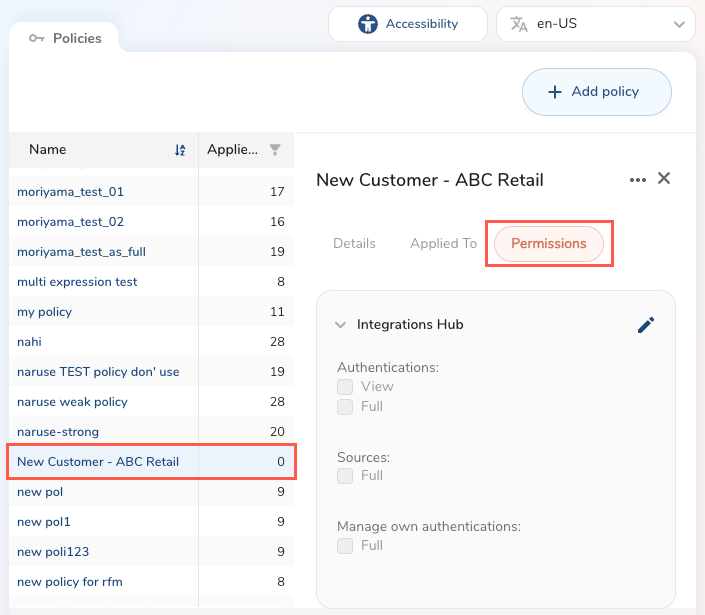The height and width of the screenshot is (615, 705).
Task: Click the Add policy button
Action: 596,92
